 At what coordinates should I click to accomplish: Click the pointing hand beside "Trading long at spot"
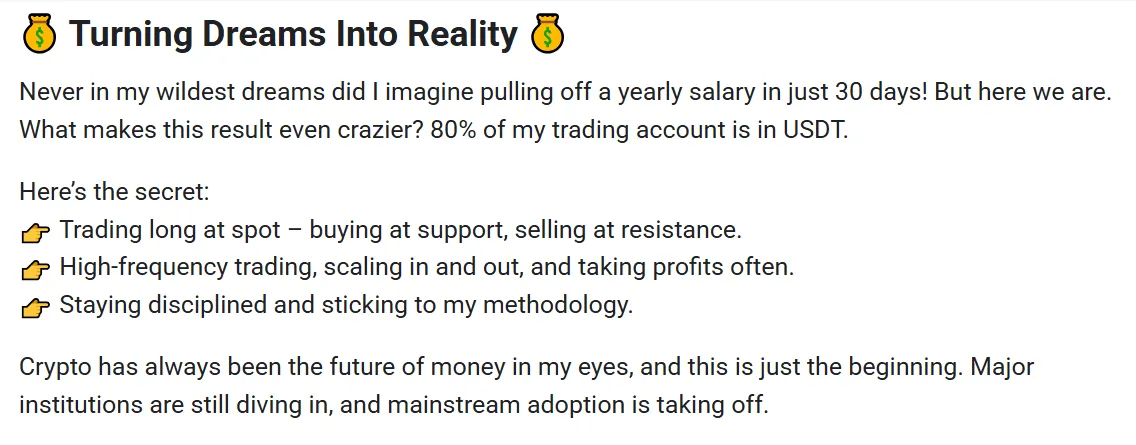point(36,232)
